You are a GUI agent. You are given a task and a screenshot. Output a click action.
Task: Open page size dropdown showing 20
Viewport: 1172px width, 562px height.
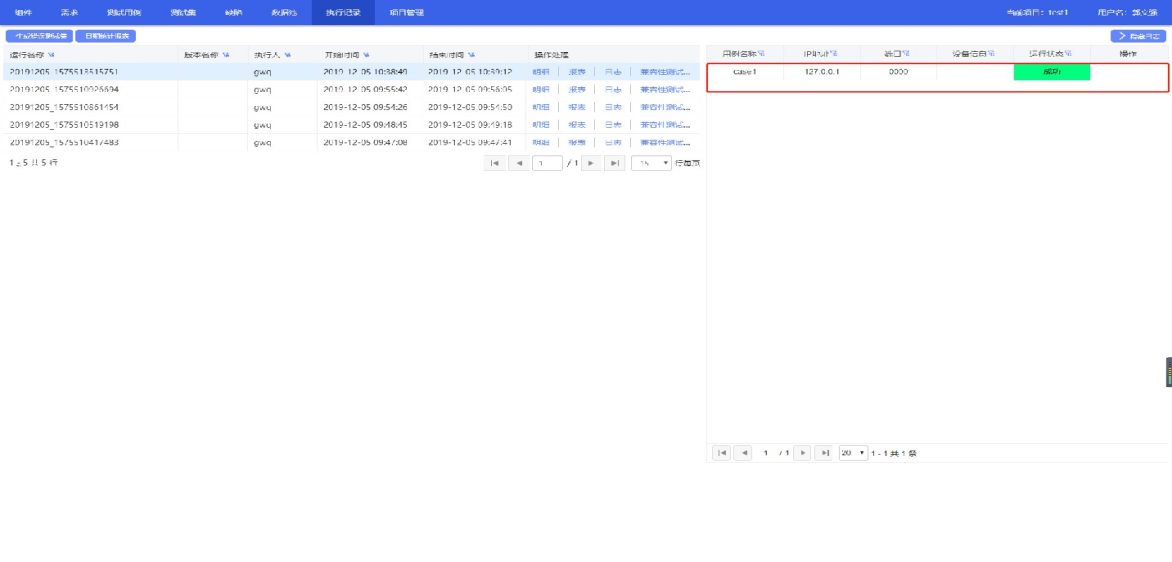point(853,453)
